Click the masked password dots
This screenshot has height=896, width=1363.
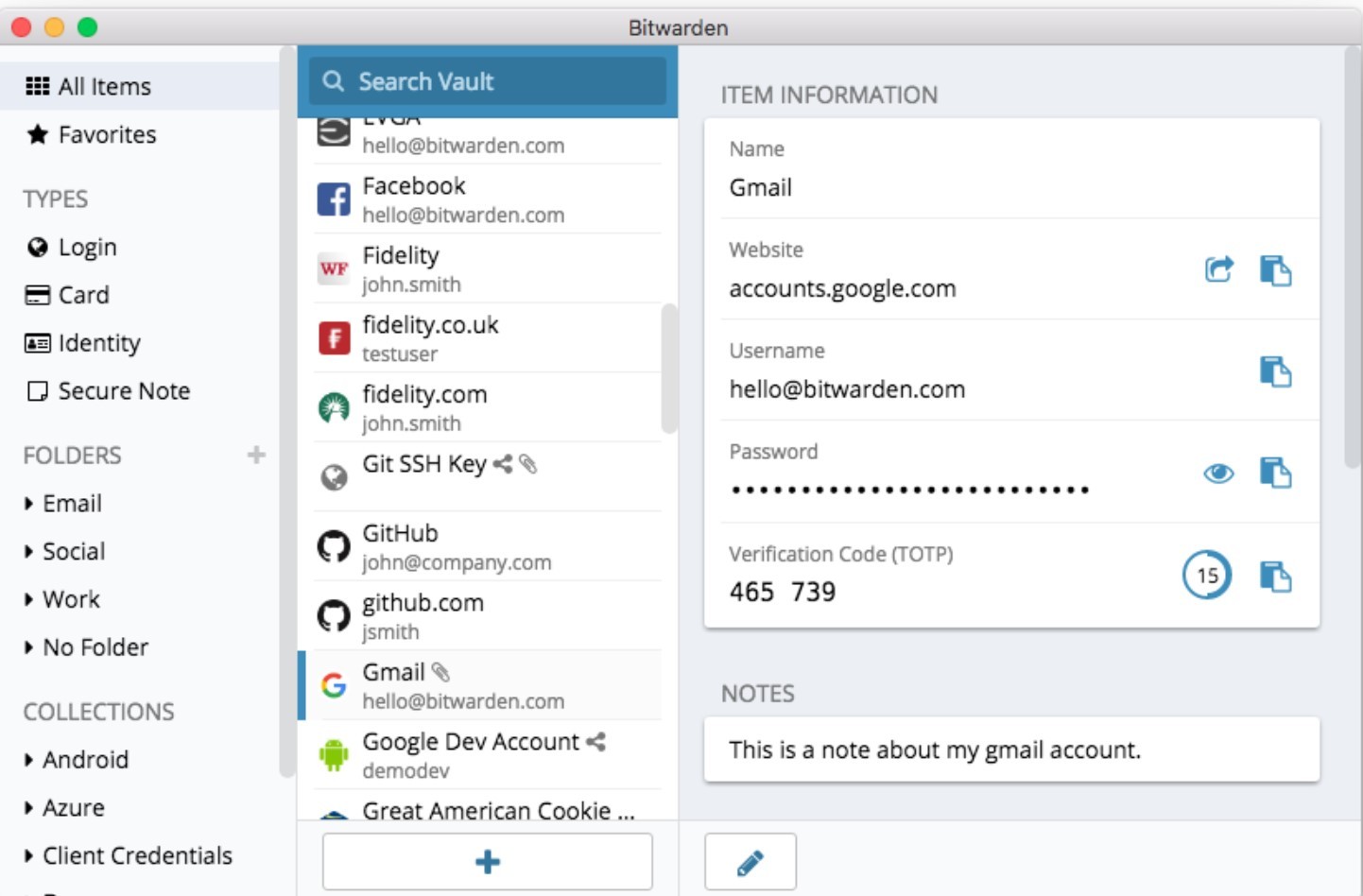click(910, 490)
